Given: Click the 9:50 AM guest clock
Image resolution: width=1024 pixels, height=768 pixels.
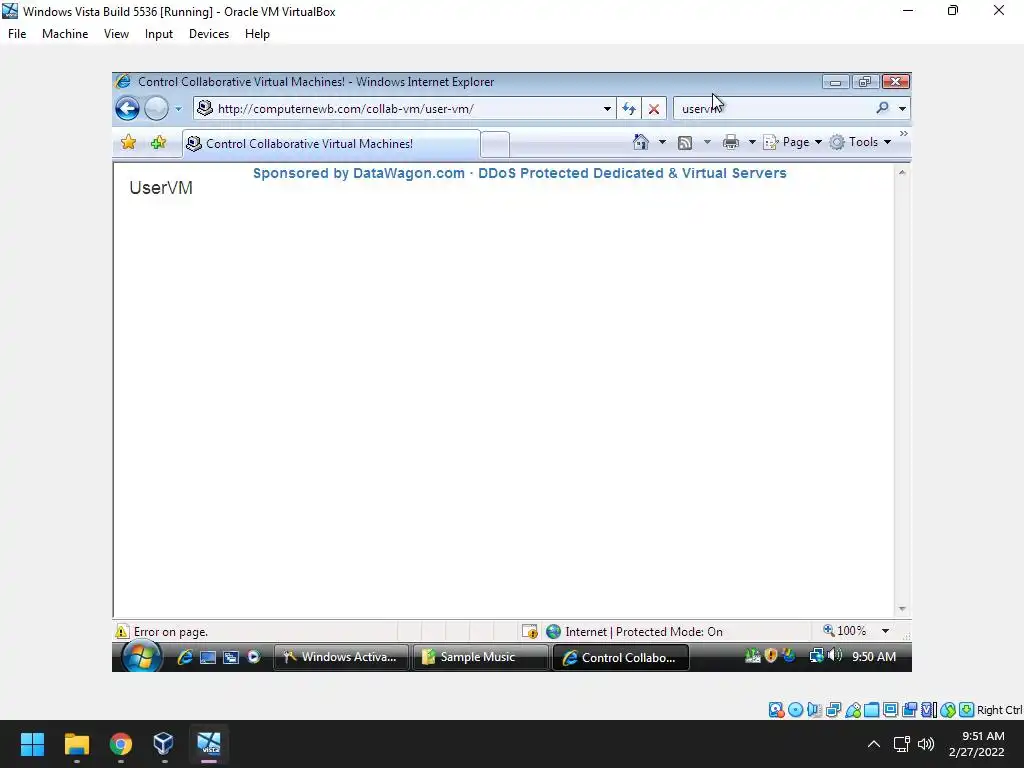Looking at the screenshot, I should tap(874, 656).
